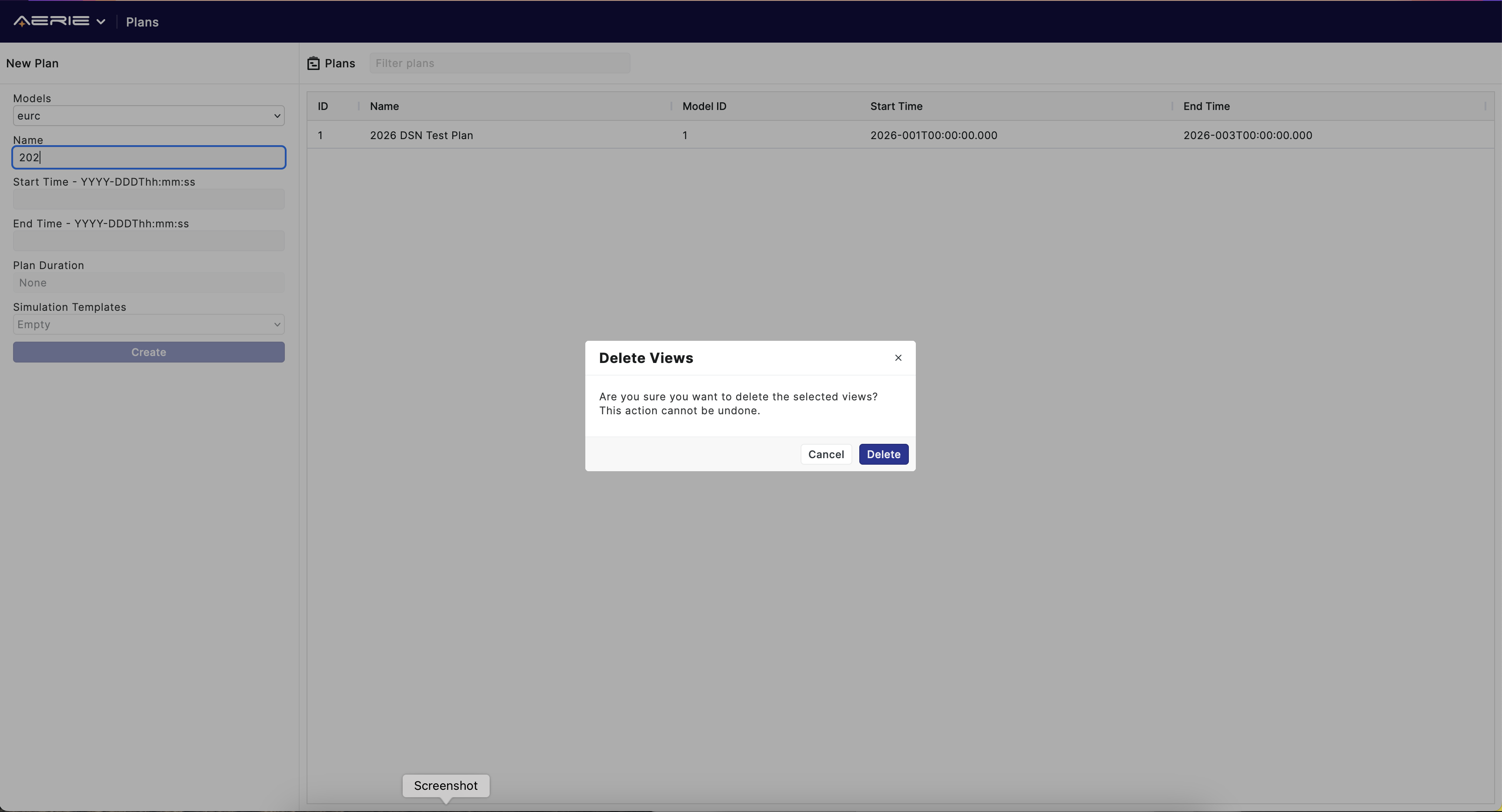Open the Simulation Templates dropdown

[149, 324]
